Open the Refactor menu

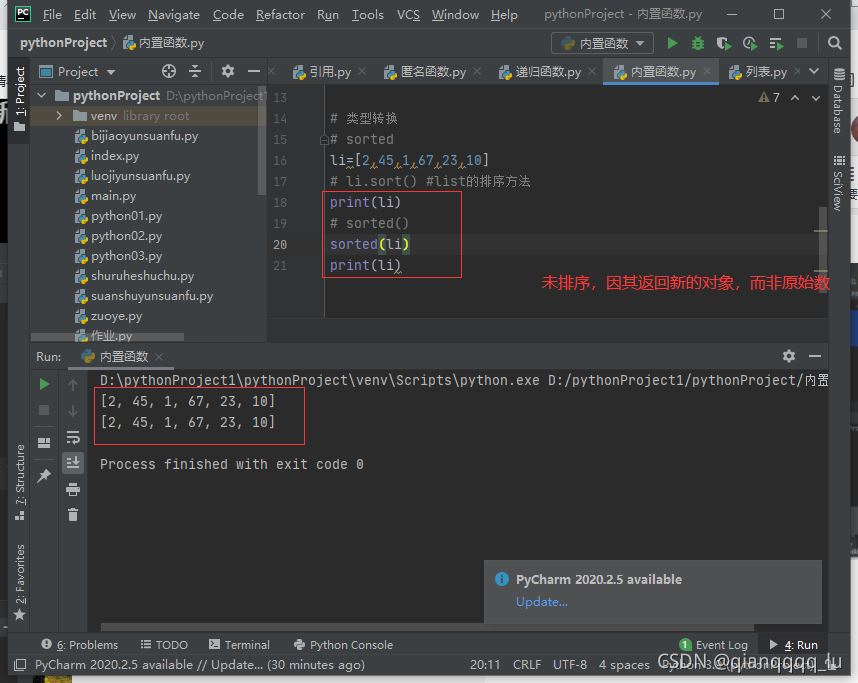[280, 15]
